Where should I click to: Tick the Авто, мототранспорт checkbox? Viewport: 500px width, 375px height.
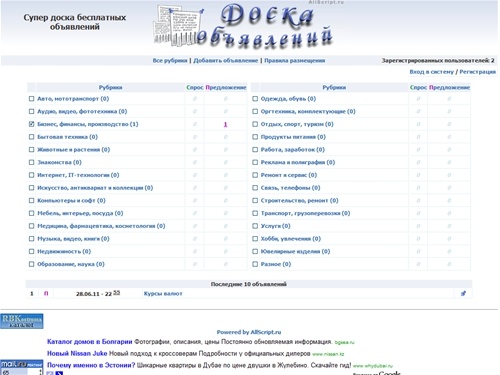point(31,99)
